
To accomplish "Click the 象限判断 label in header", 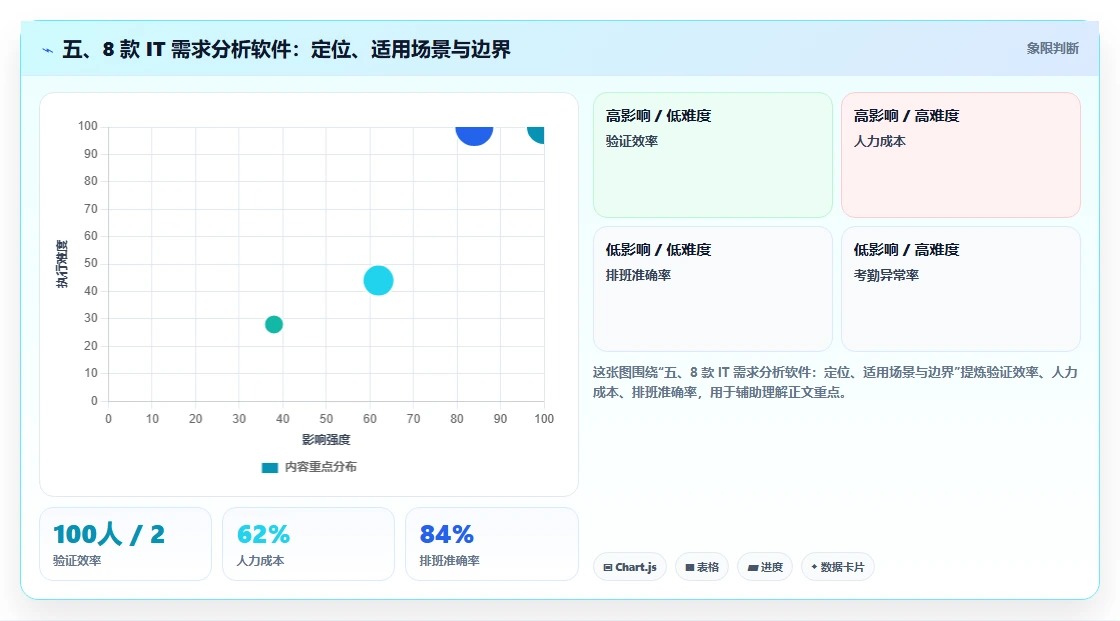I will 1052,49.
